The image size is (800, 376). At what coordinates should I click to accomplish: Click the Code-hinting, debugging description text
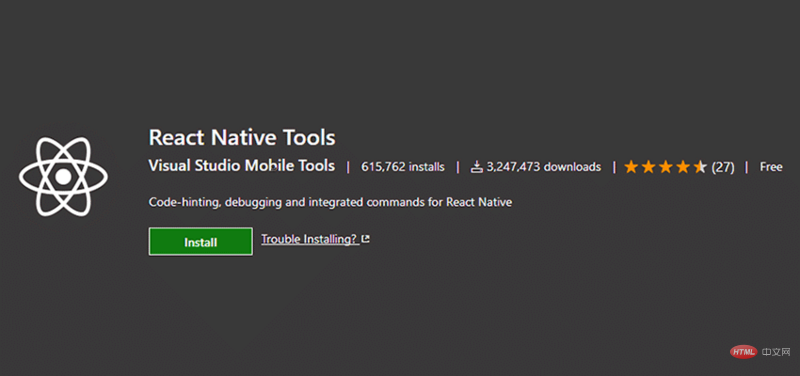(x=330, y=203)
